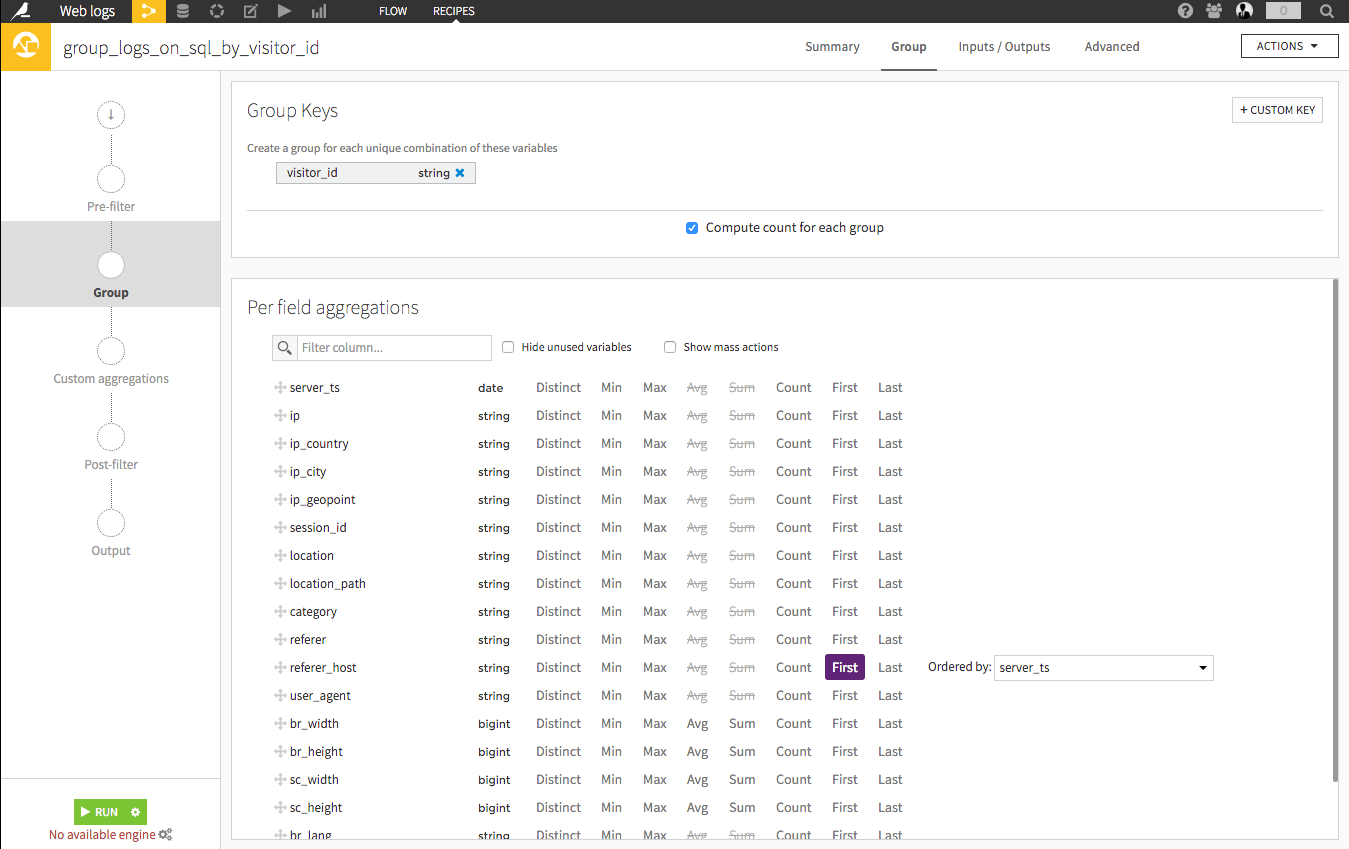
Task: Open the Notebooks edit icon
Action: [x=250, y=11]
